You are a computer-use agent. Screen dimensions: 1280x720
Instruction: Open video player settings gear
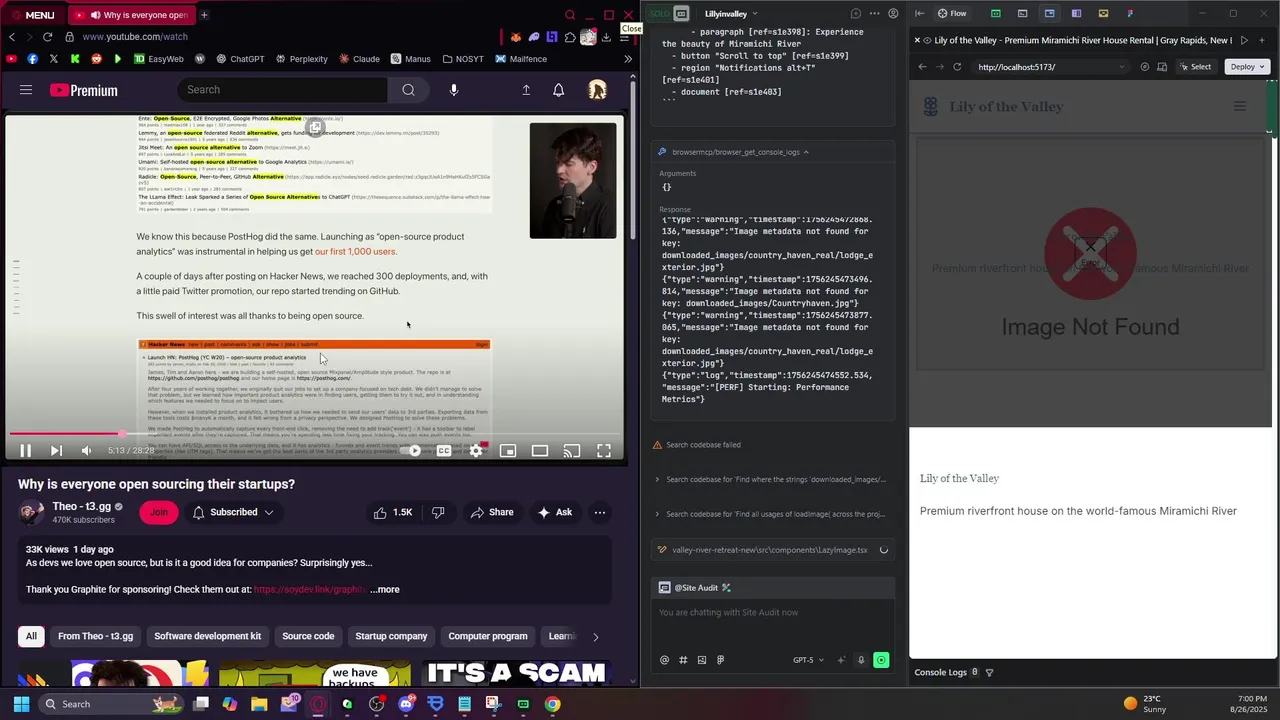point(476,451)
